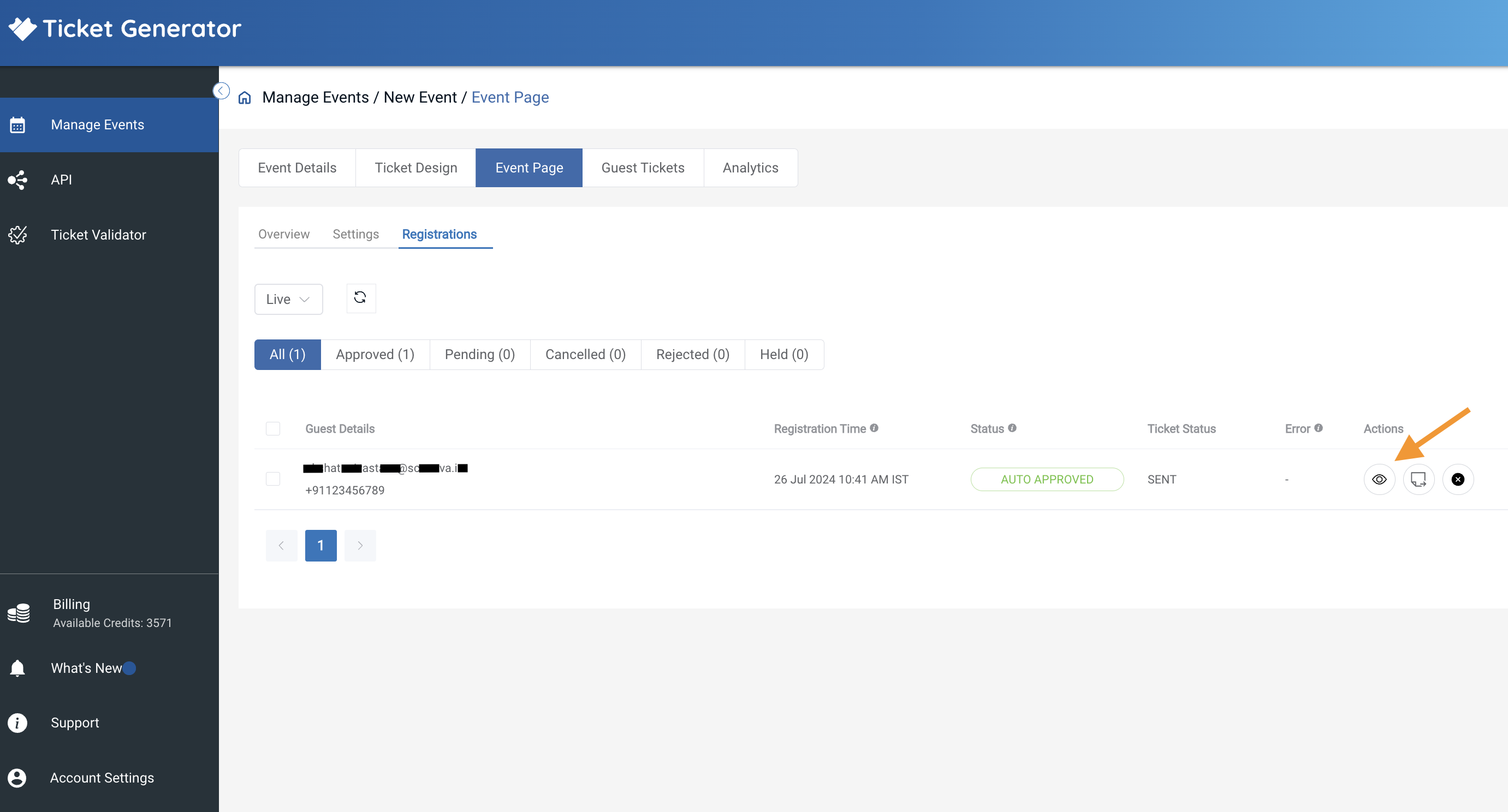1508x812 pixels.
Task: Switch to the Event Details tab
Action: pos(297,168)
